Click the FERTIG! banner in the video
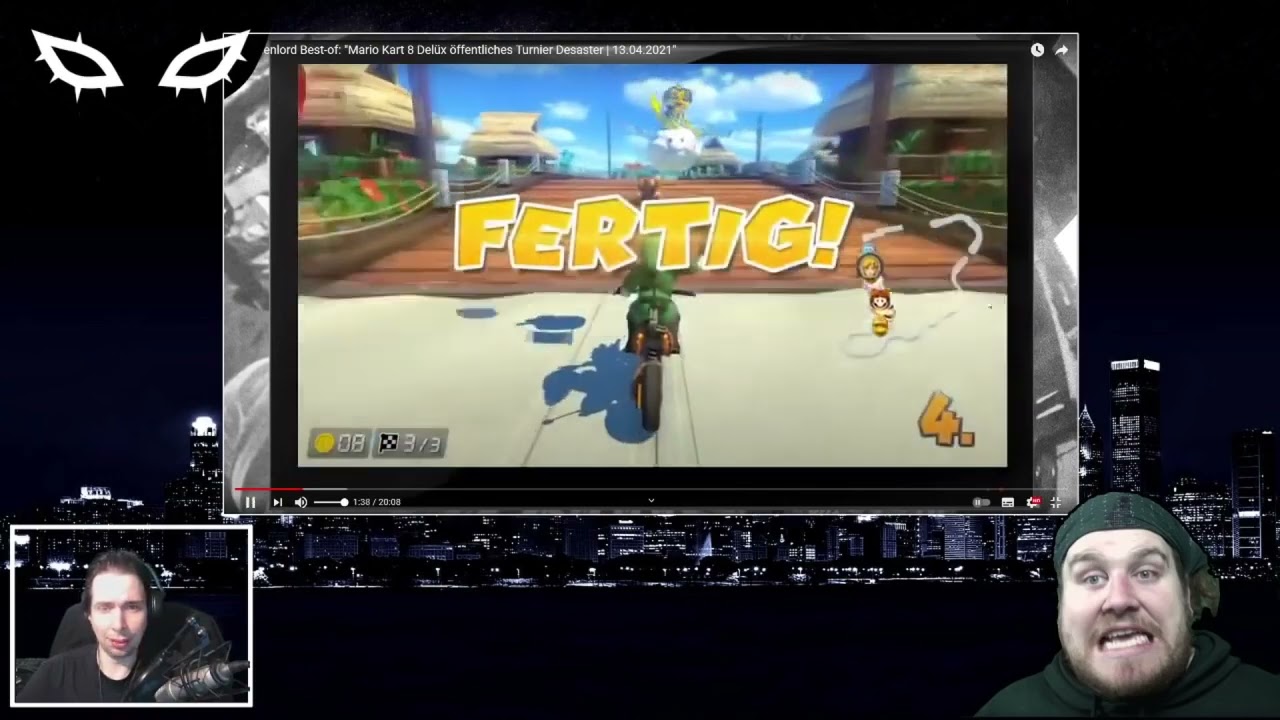The width and height of the screenshot is (1280, 720). pos(653,233)
